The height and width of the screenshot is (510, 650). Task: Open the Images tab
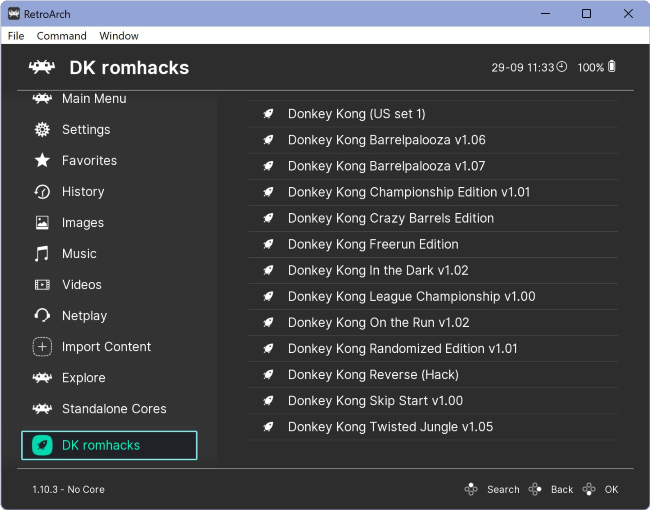(109, 223)
